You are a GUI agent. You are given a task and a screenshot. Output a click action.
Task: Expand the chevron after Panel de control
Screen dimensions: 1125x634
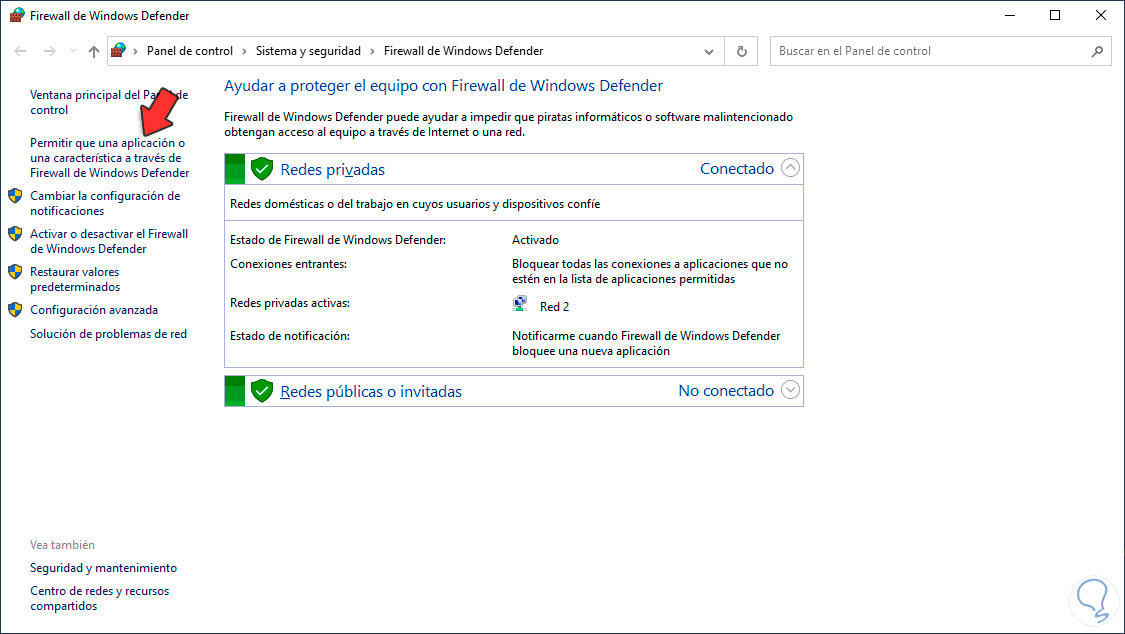coord(244,52)
